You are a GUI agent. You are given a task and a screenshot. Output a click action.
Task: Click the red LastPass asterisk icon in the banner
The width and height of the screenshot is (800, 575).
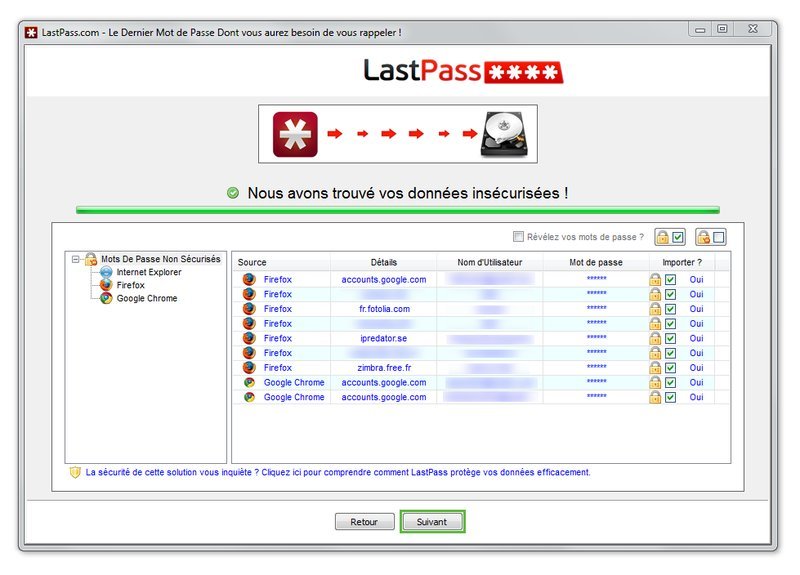(295, 134)
